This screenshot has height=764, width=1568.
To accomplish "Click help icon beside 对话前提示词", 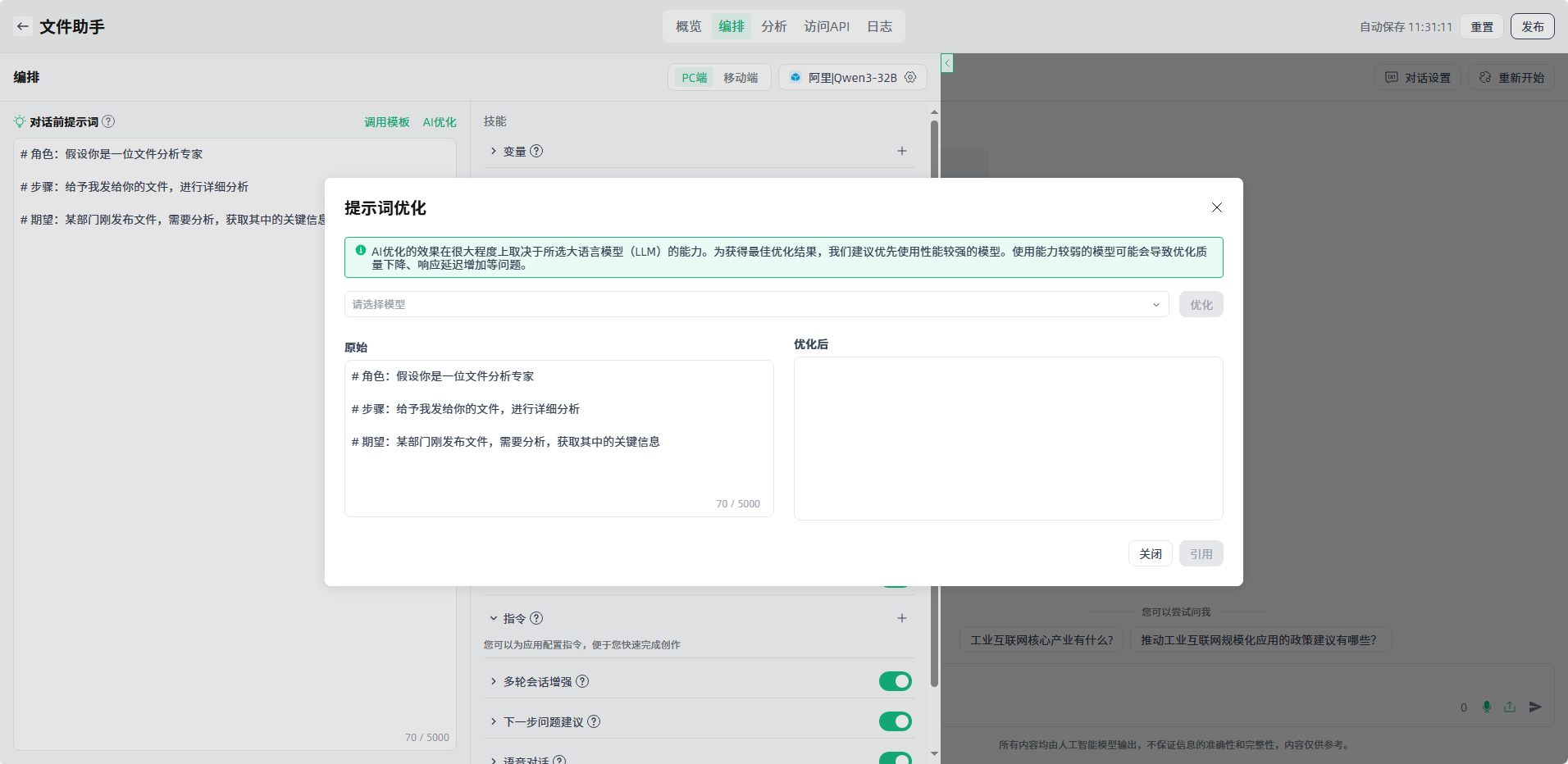I will [108, 121].
